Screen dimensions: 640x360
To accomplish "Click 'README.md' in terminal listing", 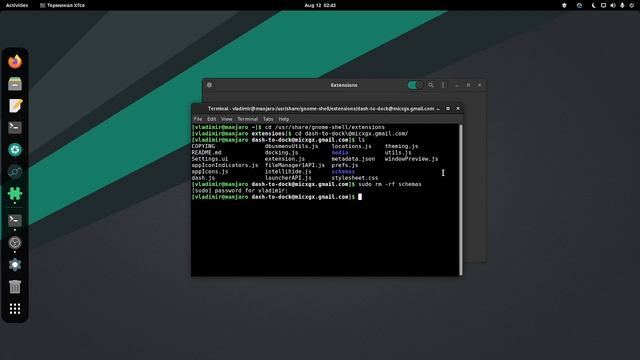I will pos(207,153).
